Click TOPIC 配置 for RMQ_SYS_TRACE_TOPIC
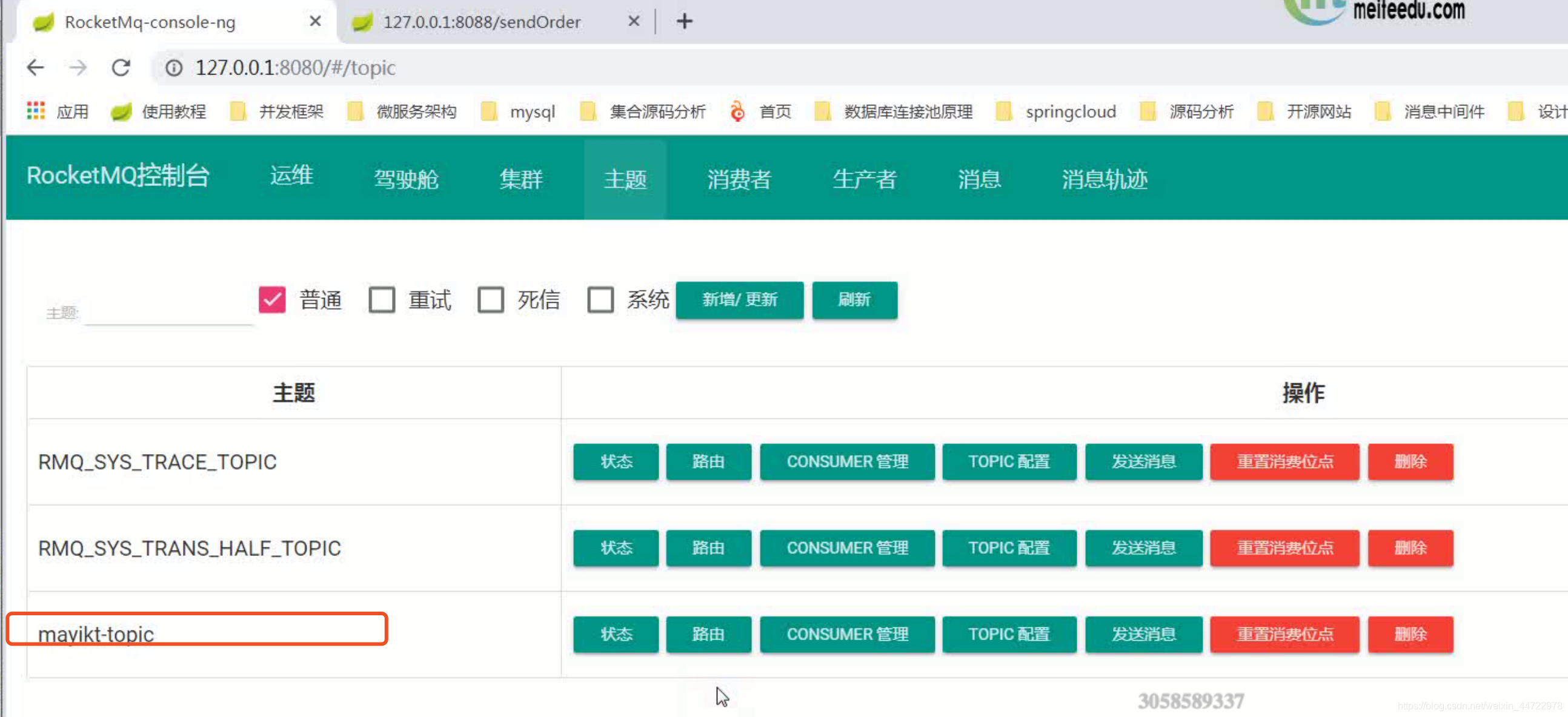 [x=1009, y=461]
